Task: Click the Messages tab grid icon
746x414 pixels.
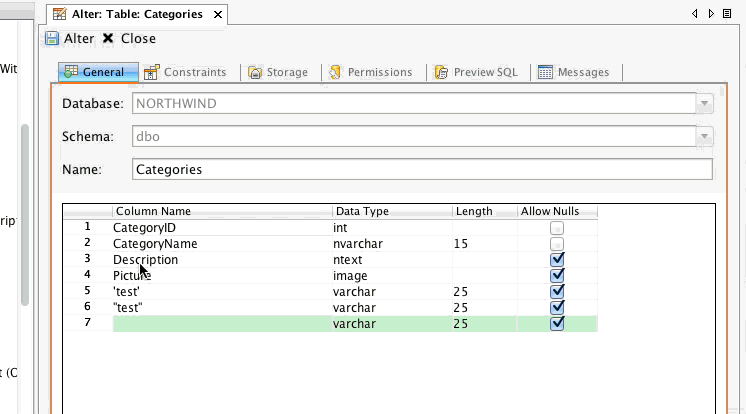Action: [x=546, y=72]
